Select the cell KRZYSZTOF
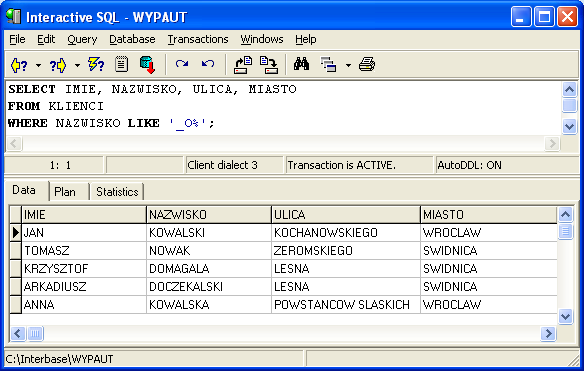This screenshot has height=371, width=584. [84, 269]
